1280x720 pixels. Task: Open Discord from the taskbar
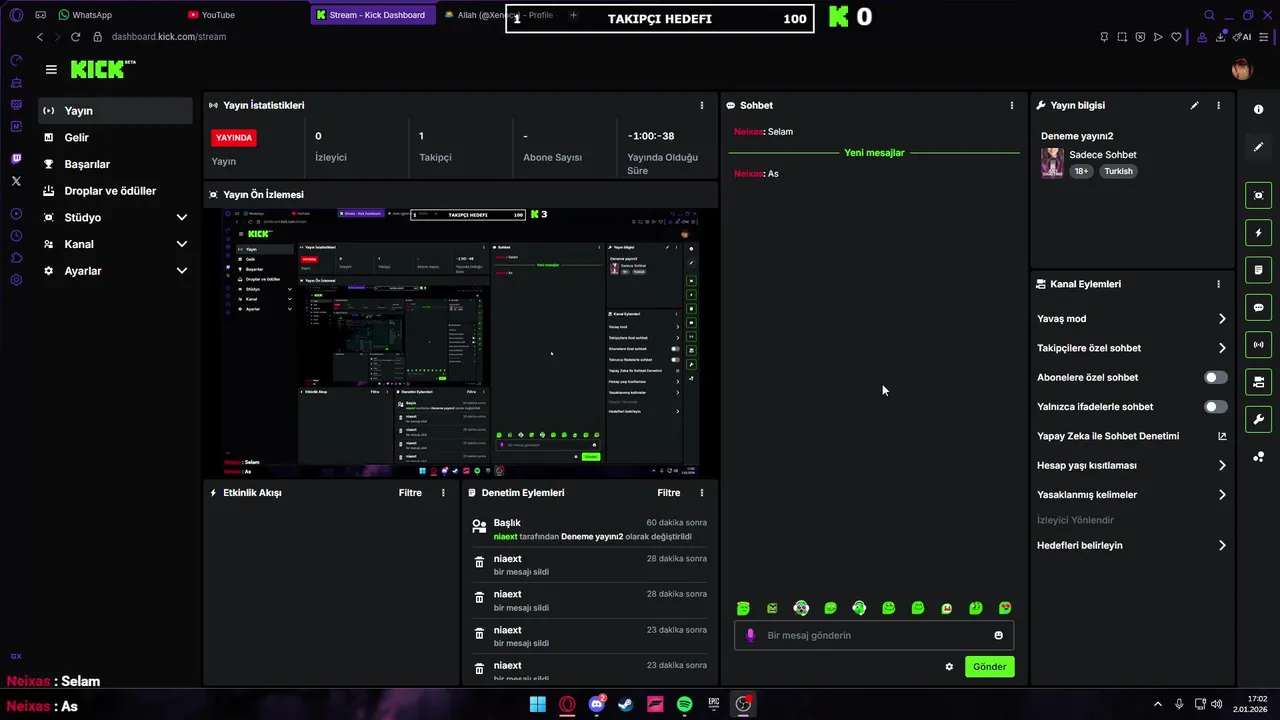(x=597, y=704)
